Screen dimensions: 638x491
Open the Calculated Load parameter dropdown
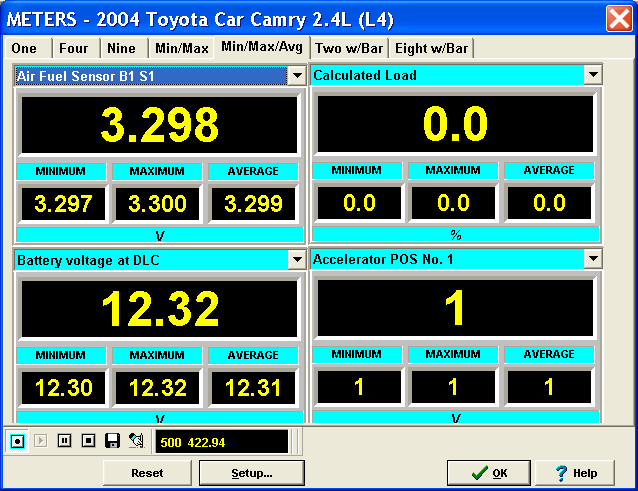[593, 76]
